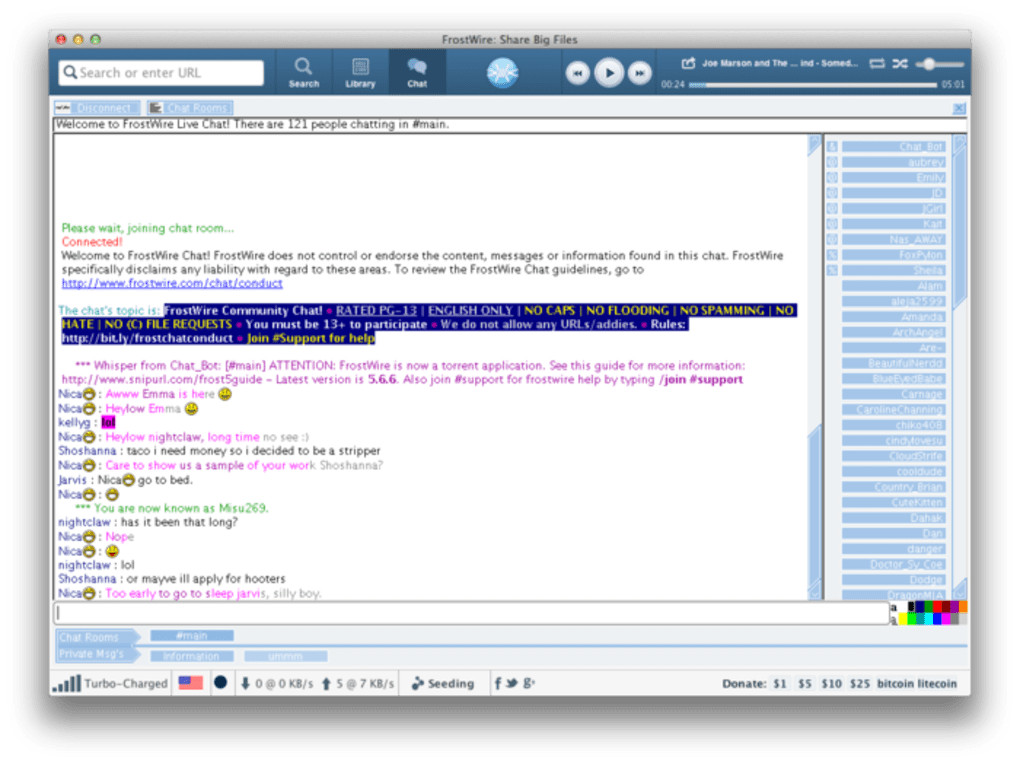
Task: Select user Amanda in the user list
Action: pos(893,317)
